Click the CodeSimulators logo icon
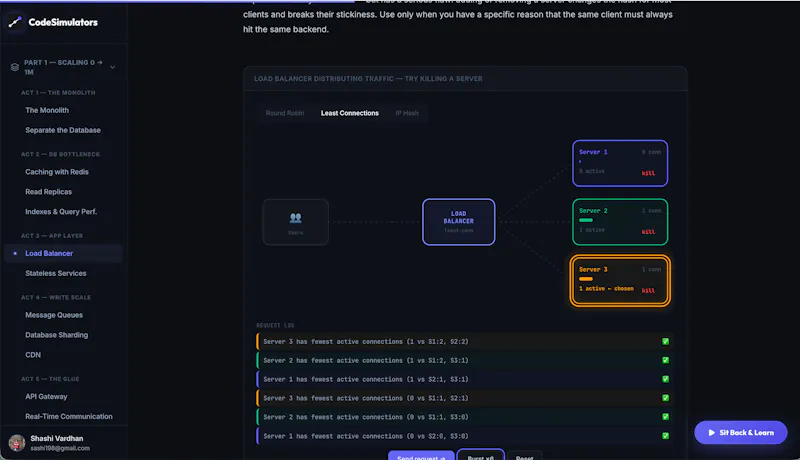Screen dimensions: 800x460 tap(15, 22)
